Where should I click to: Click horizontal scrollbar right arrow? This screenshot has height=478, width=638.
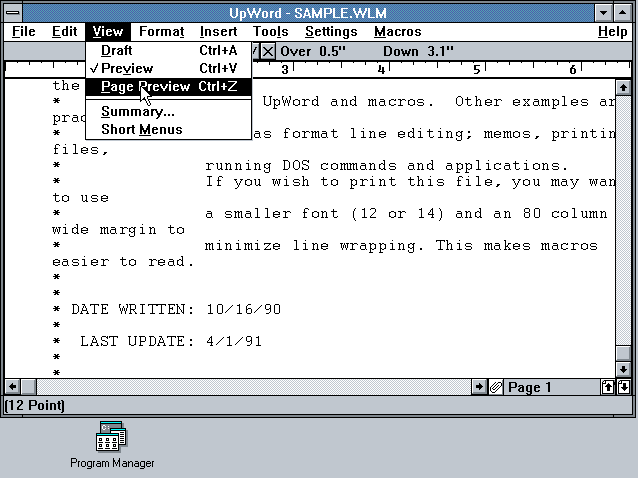pos(479,386)
